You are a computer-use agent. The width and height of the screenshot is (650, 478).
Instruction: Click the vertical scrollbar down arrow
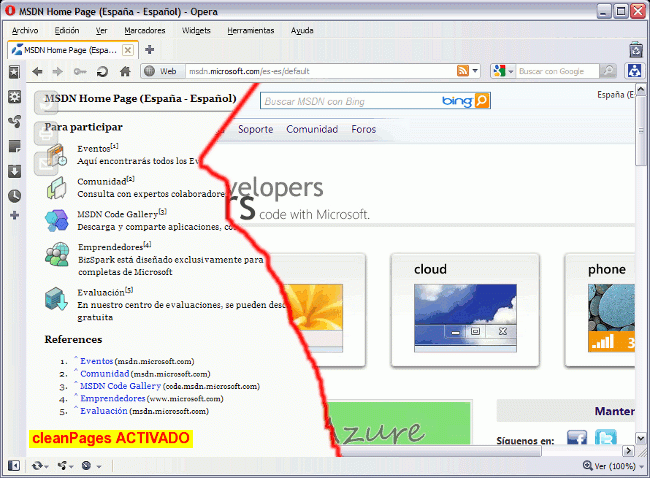(640, 438)
